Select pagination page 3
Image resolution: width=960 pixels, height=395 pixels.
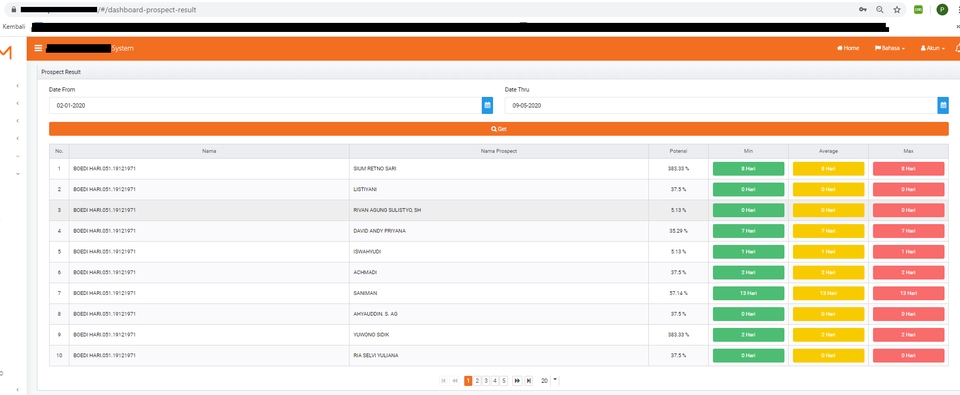click(486, 381)
